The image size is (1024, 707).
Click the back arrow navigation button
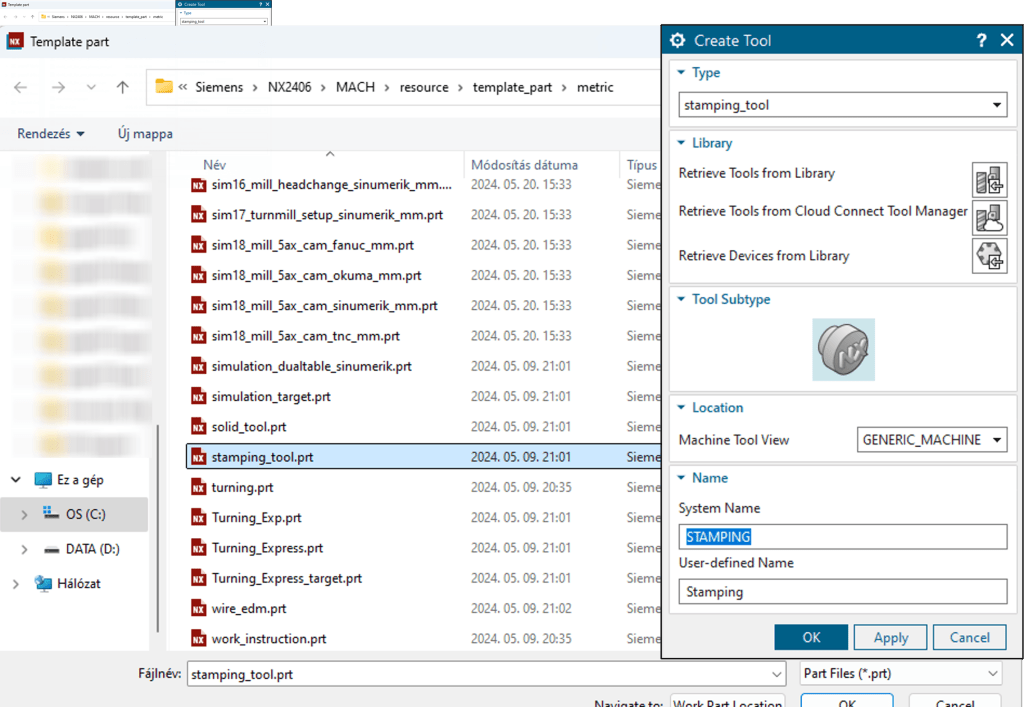[21, 87]
